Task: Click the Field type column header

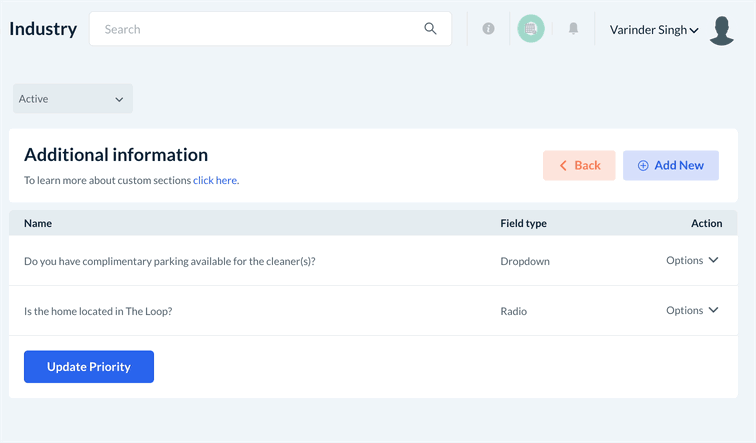Action: [x=523, y=223]
